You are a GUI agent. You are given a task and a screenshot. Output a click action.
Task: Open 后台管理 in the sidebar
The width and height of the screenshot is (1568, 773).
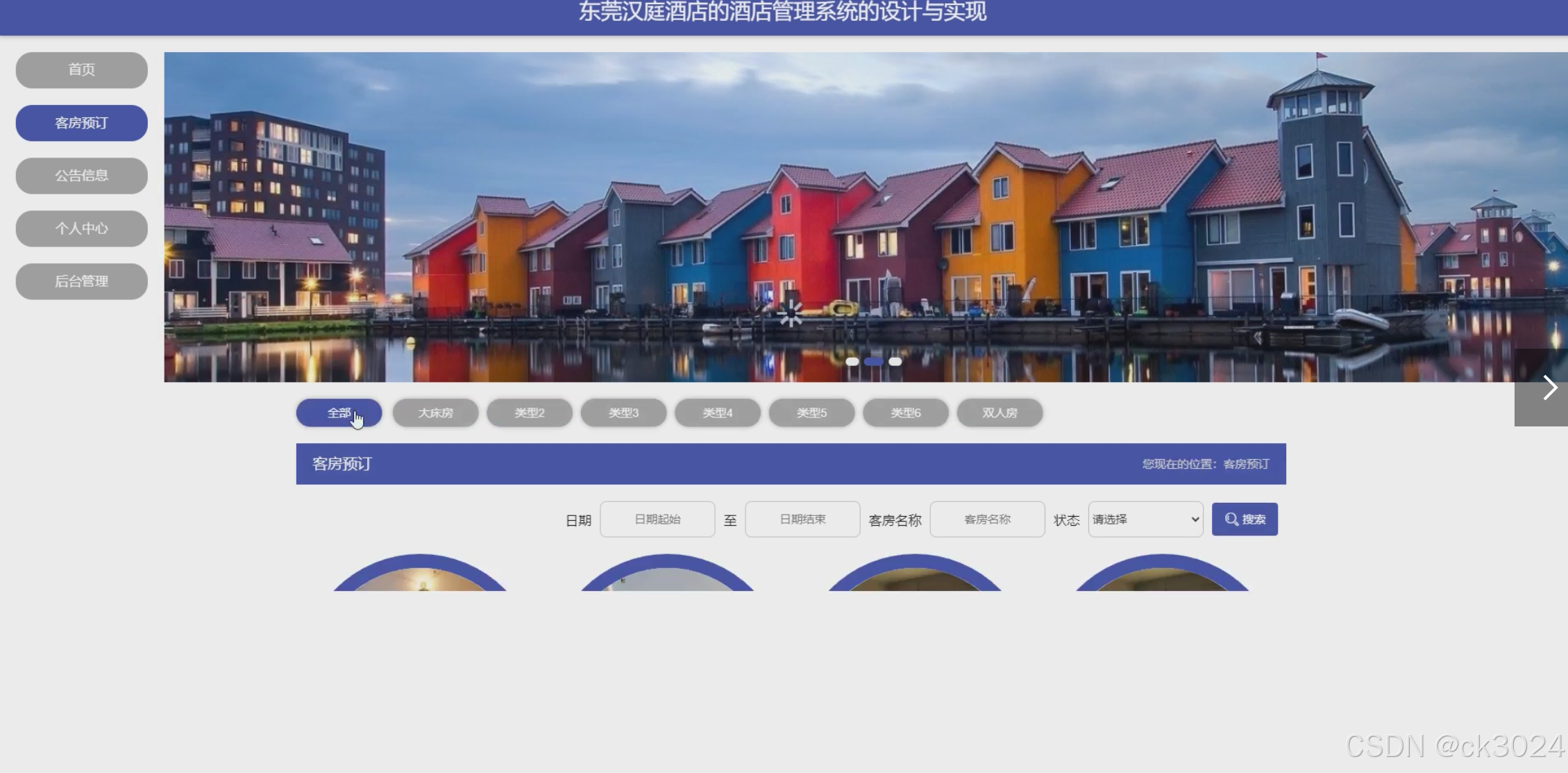81,281
